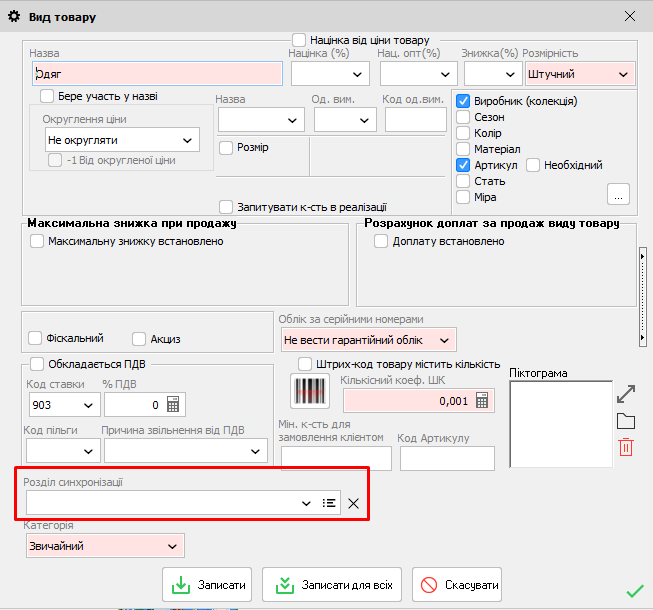Open calculator for % ПДВ field
The image size is (653, 610).
[x=173, y=405]
